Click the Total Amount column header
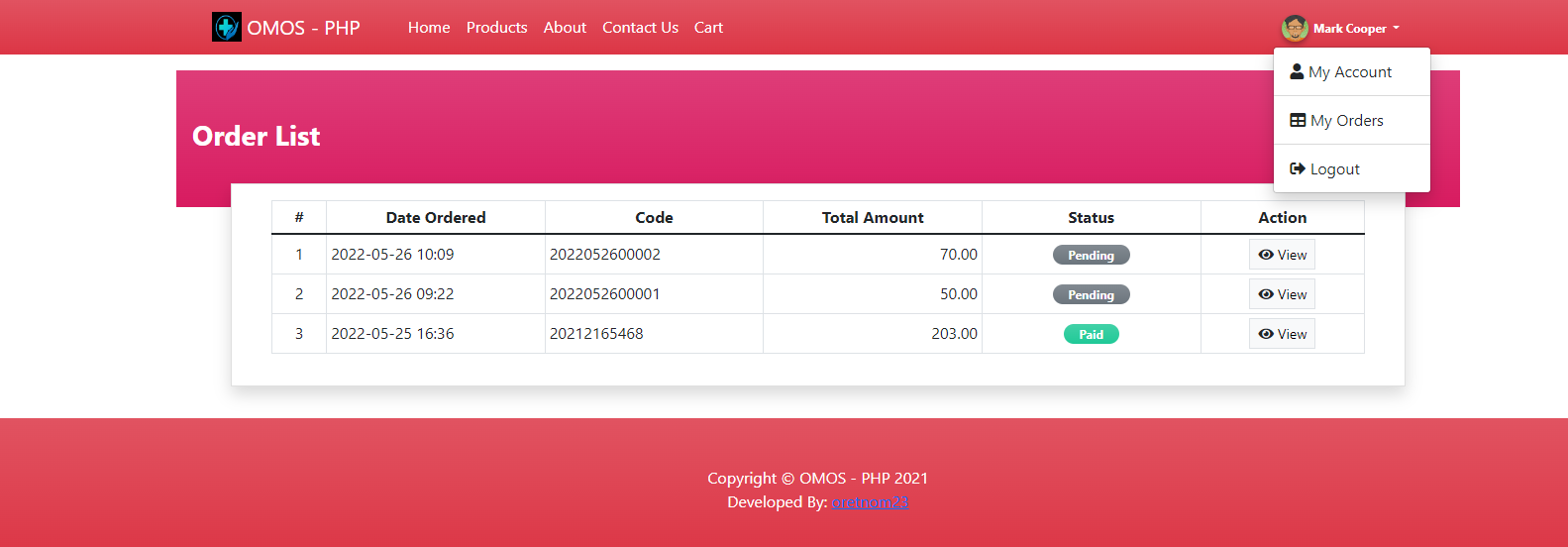 (873, 218)
